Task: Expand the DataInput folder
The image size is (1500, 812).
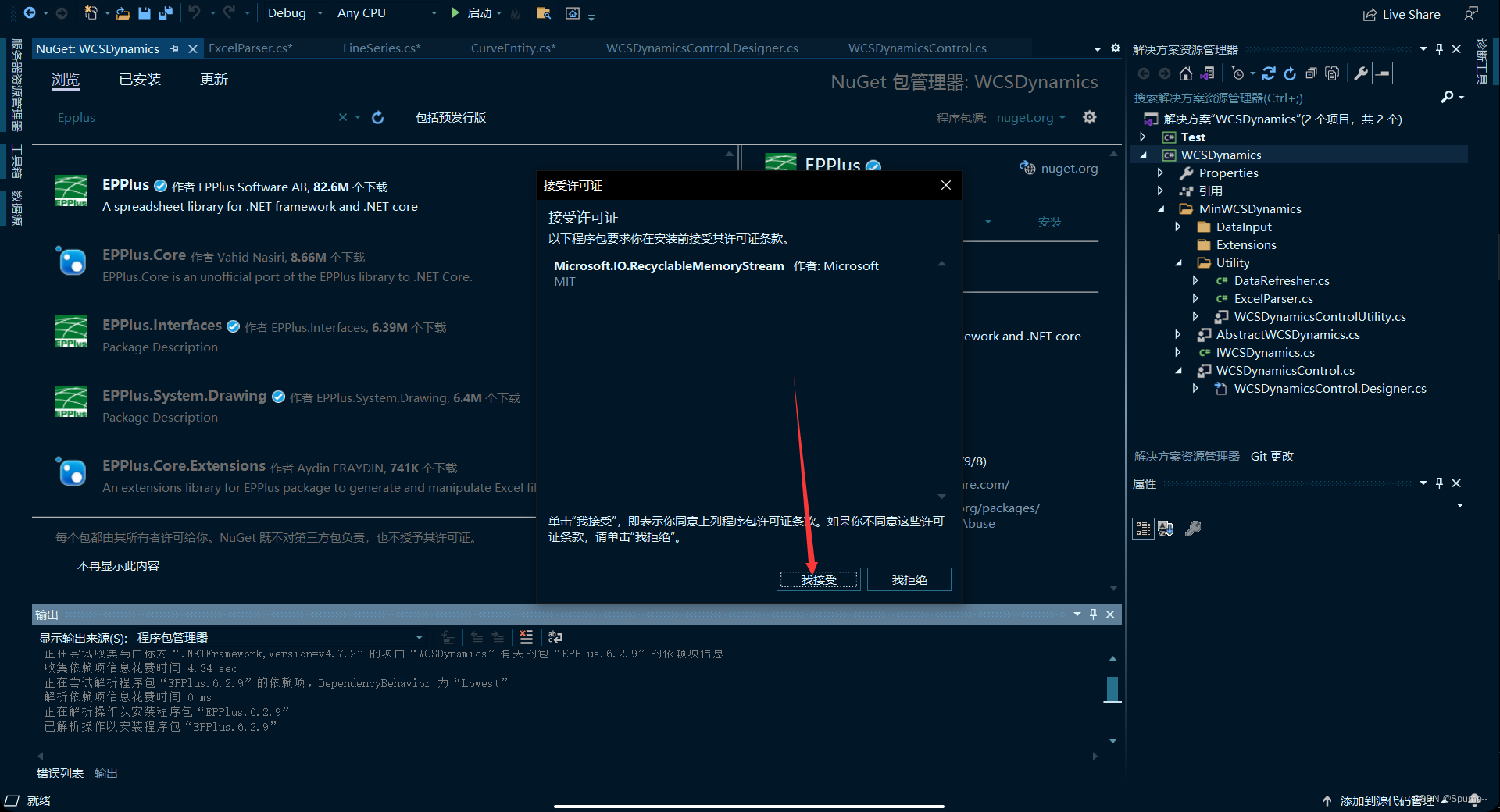Action: coord(1177,226)
